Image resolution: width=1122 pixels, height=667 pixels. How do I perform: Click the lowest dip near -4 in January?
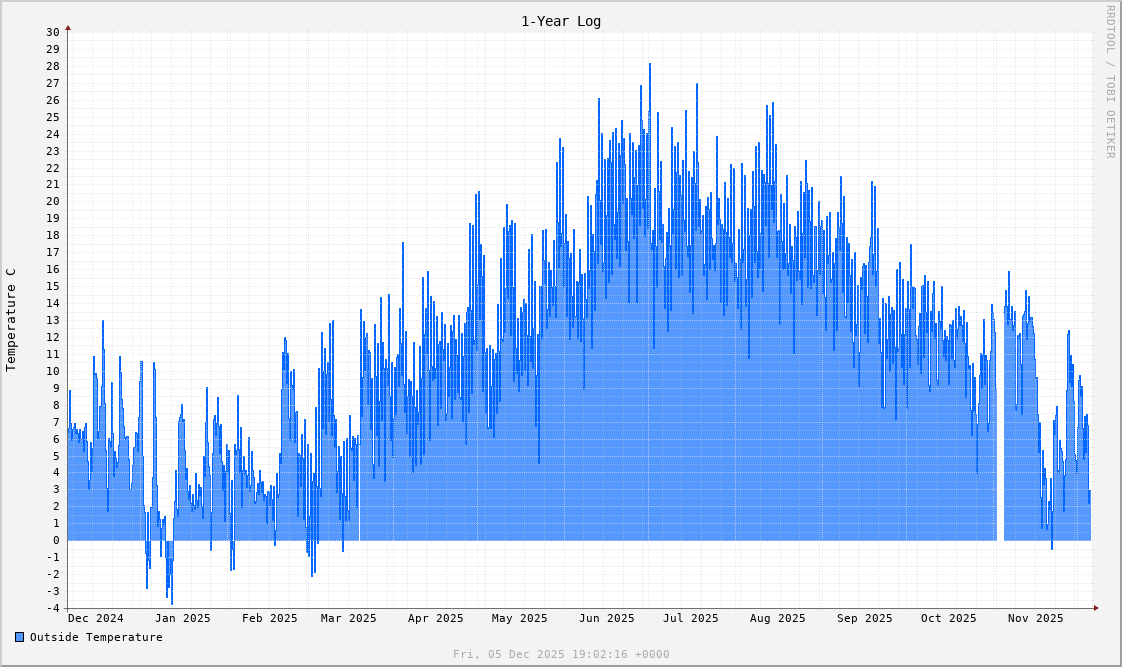click(x=170, y=602)
